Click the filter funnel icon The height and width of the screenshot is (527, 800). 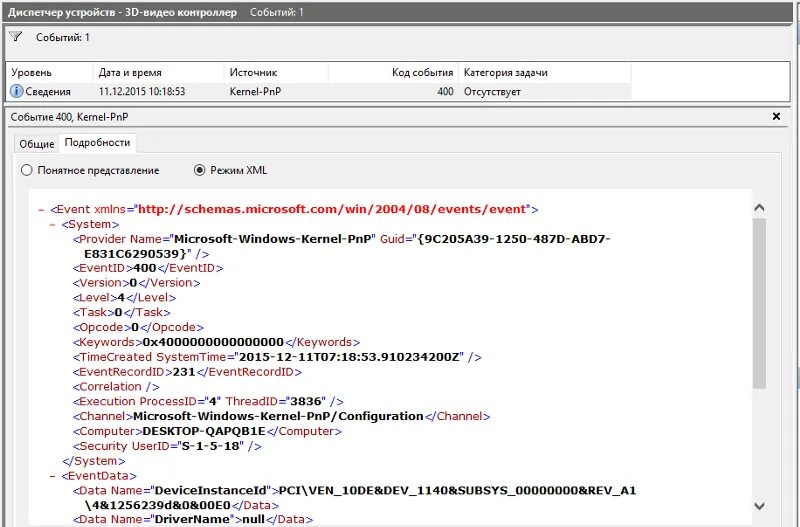(16, 36)
